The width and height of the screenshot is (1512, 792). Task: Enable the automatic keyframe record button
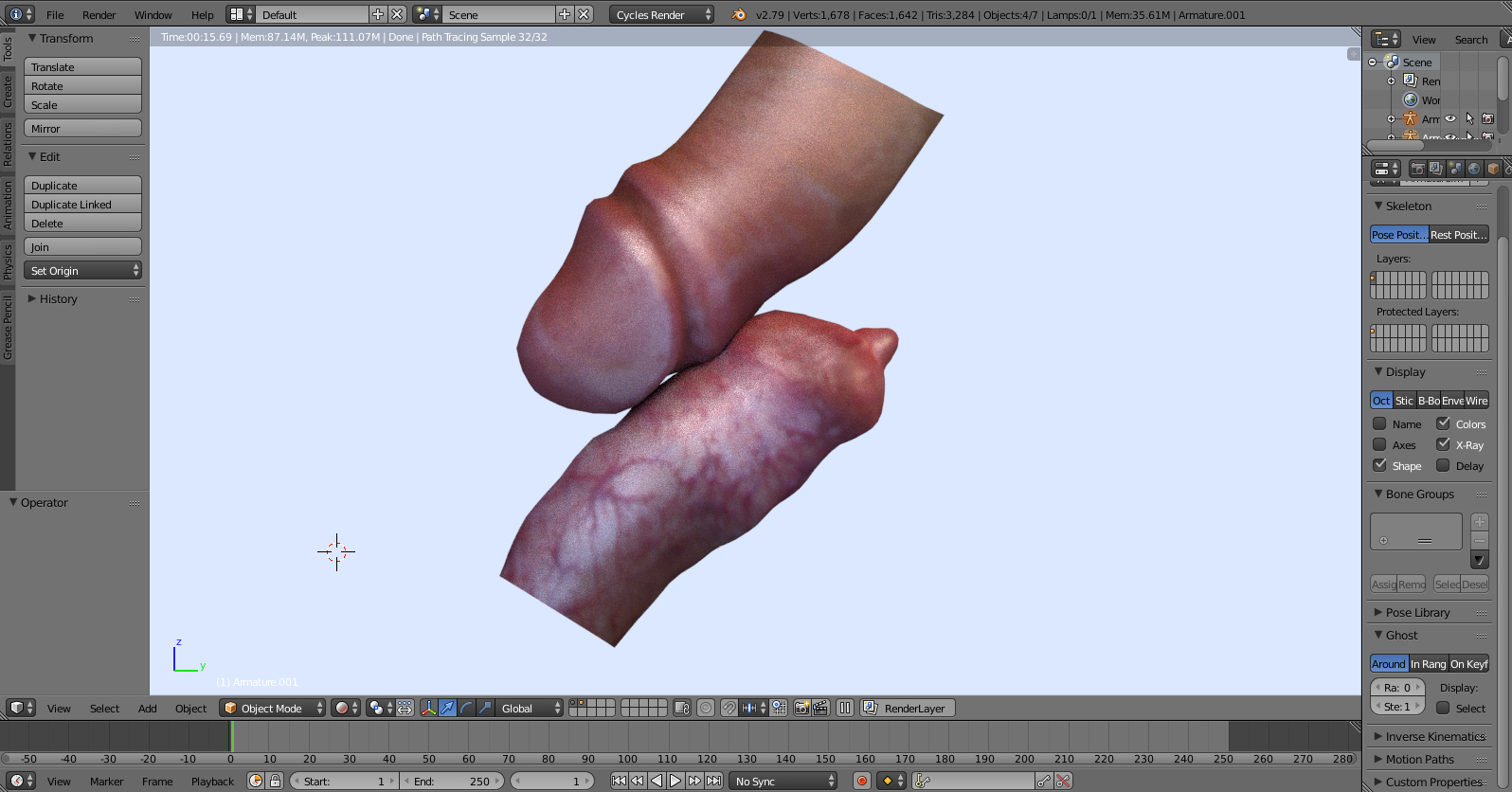862,781
